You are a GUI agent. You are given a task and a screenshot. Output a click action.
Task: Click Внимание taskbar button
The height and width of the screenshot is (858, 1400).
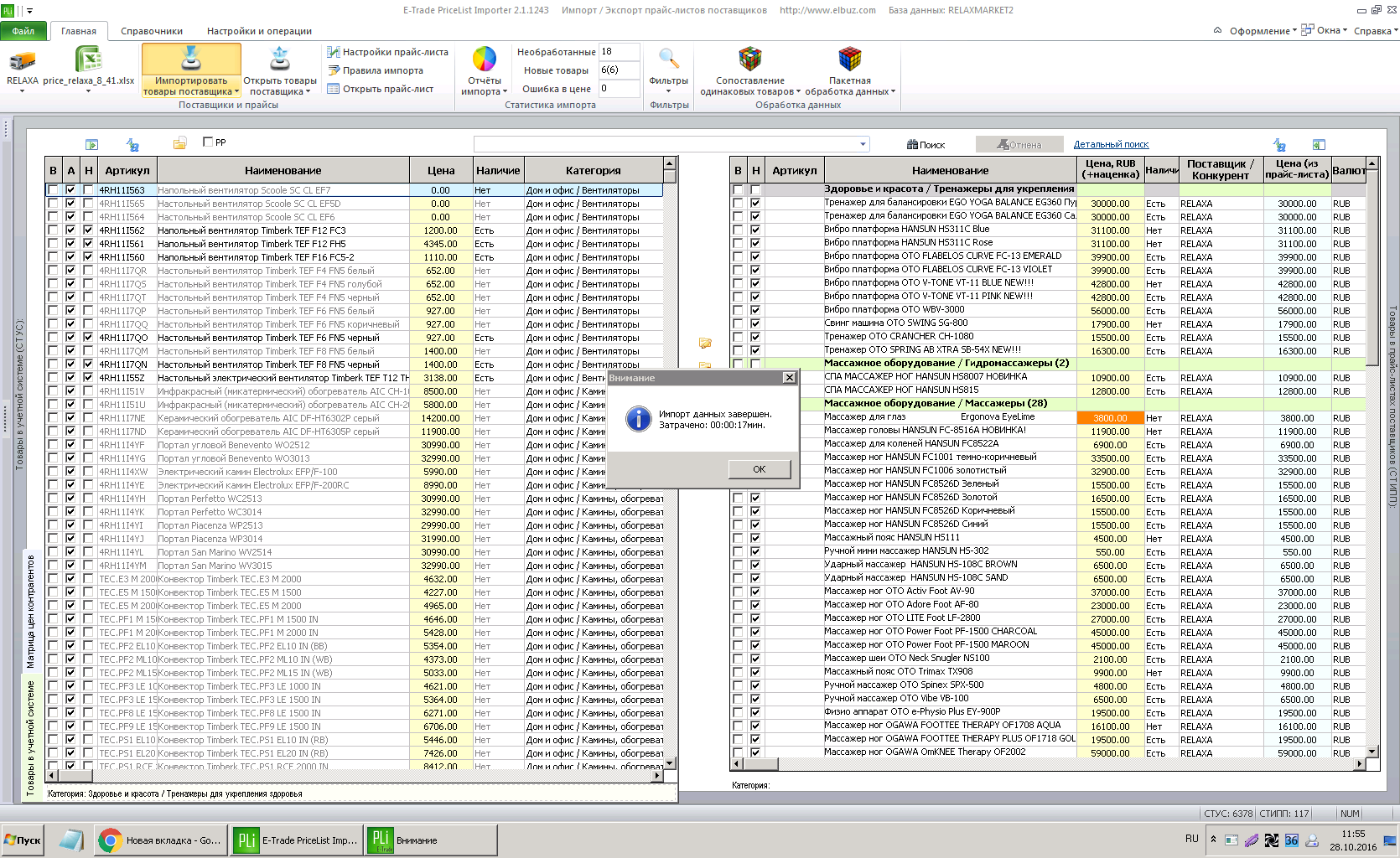(x=431, y=840)
